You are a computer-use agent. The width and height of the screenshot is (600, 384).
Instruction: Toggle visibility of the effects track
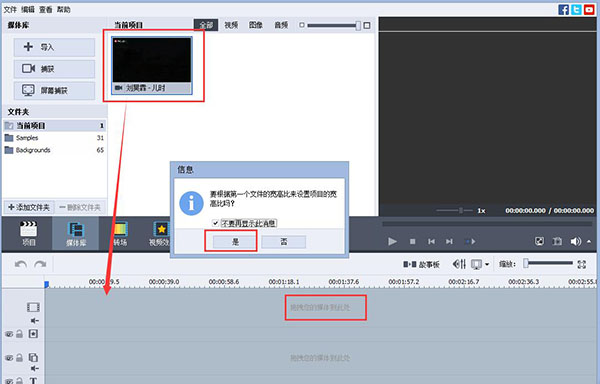(9, 334)
